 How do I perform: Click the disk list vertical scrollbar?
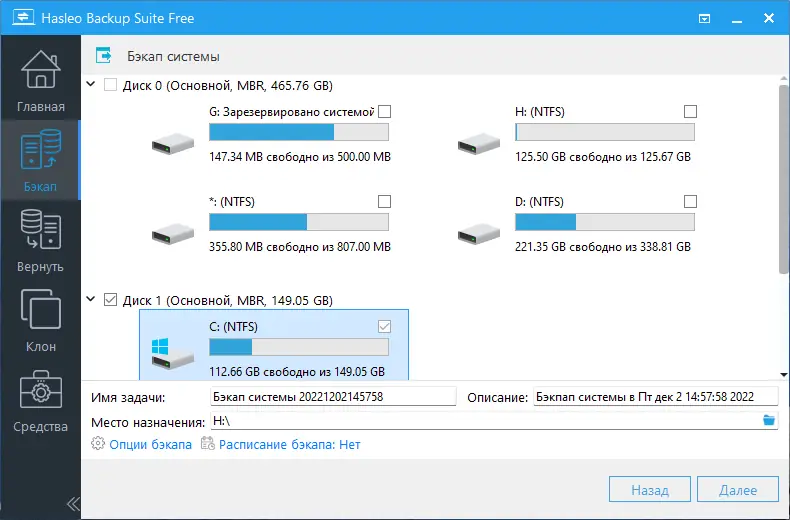[x=783, y=180]
